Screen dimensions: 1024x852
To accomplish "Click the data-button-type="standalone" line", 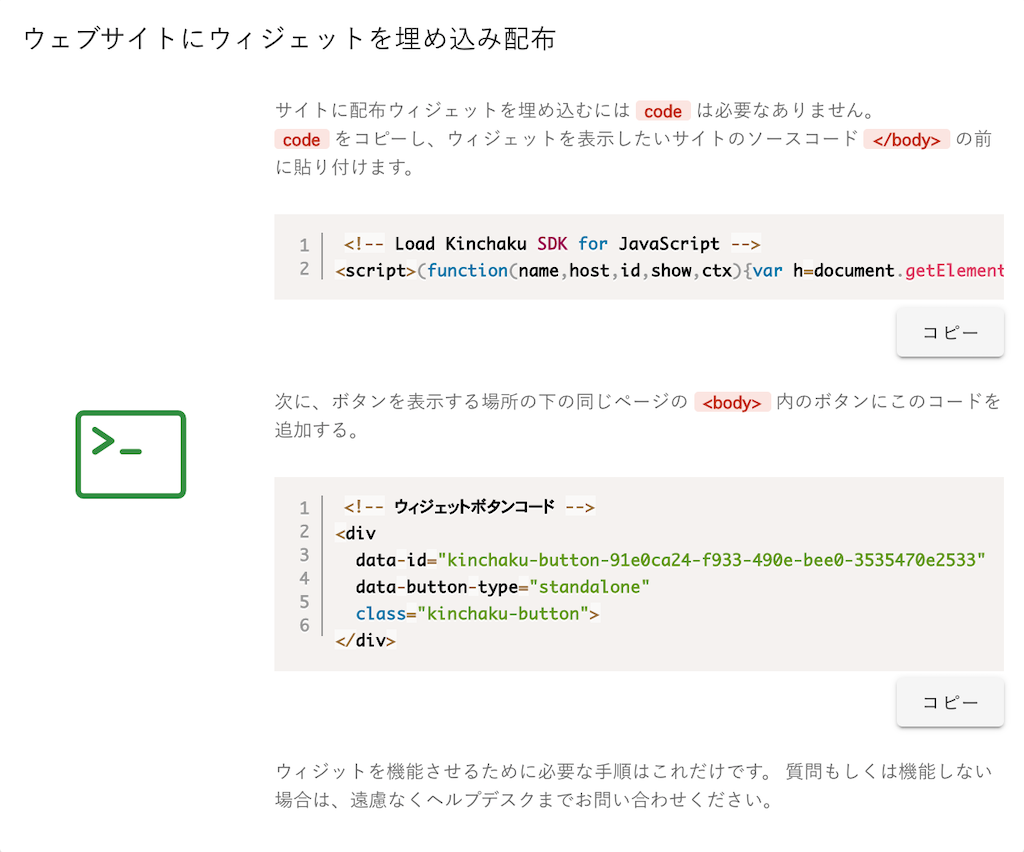I will pos(502,587).
